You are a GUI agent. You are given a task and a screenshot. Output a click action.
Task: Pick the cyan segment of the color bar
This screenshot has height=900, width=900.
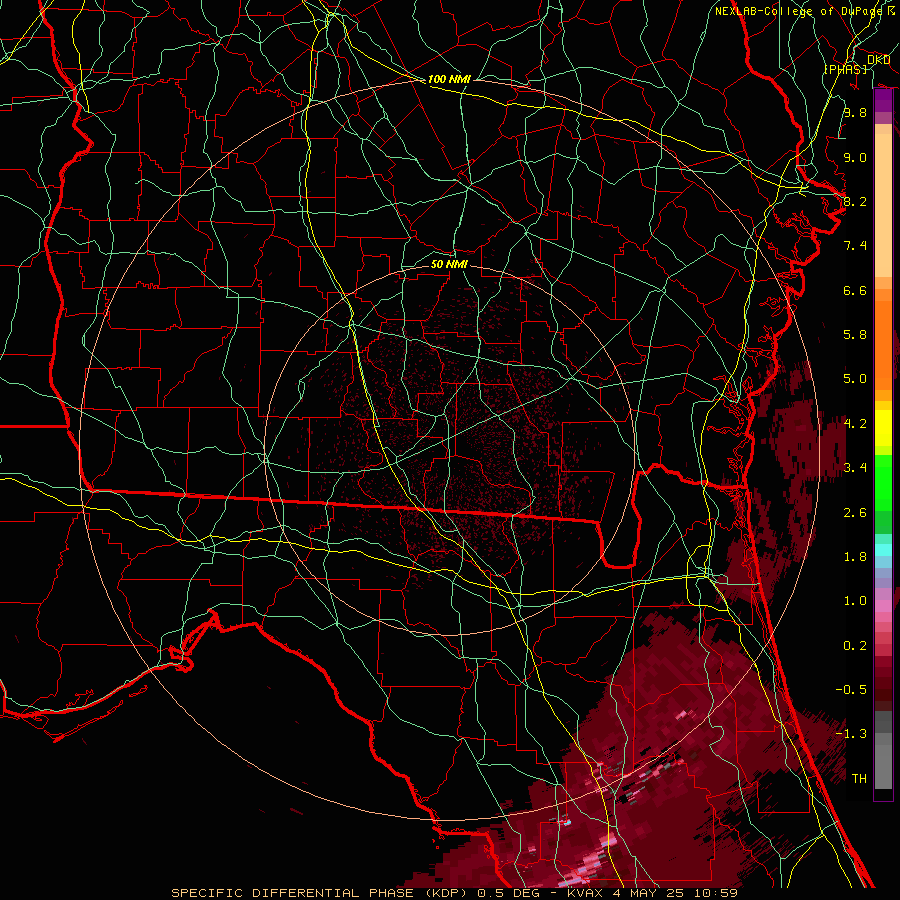[x=883, y=550]
